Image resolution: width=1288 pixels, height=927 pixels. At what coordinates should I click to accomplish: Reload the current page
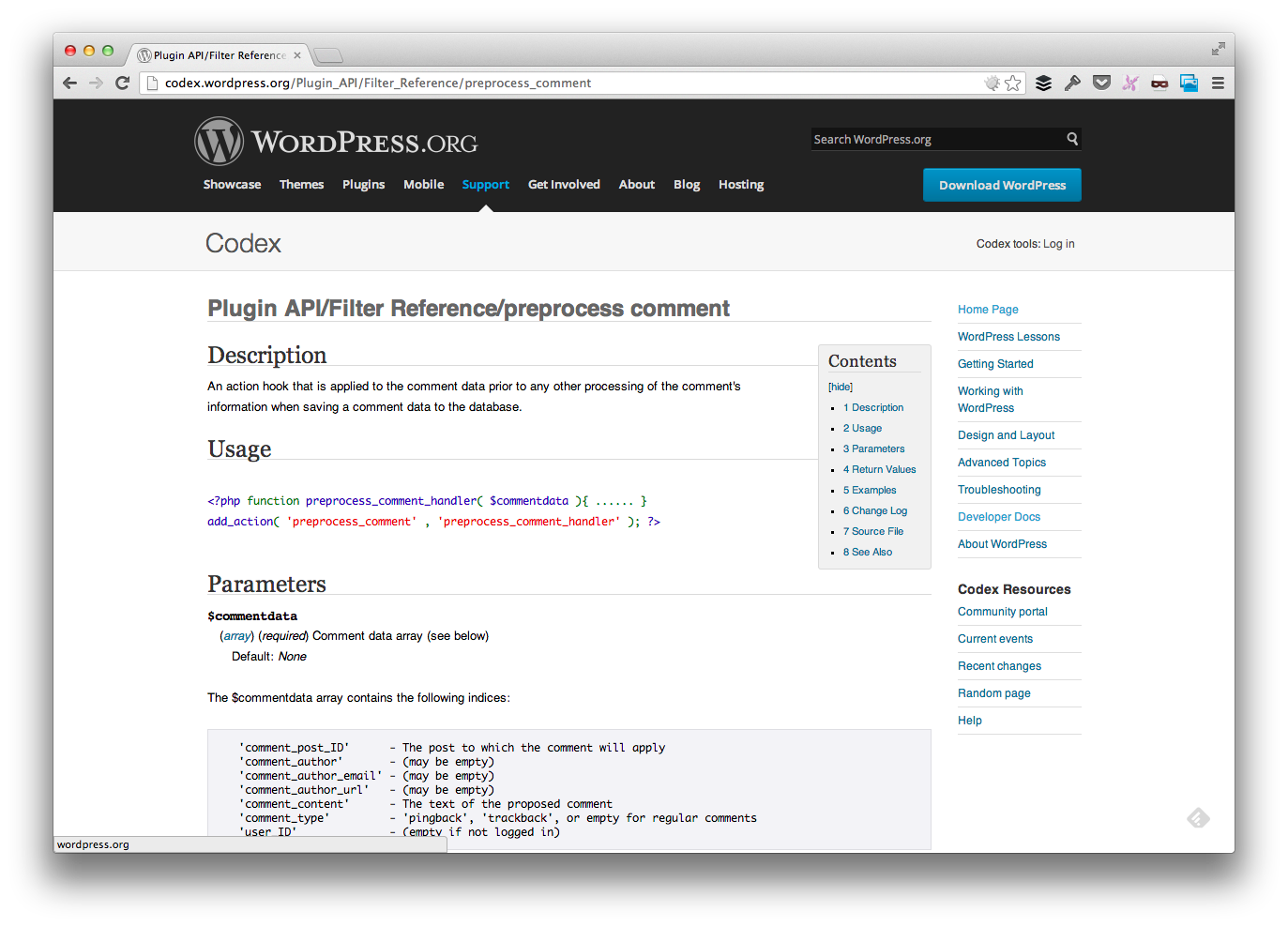point(123,83)
